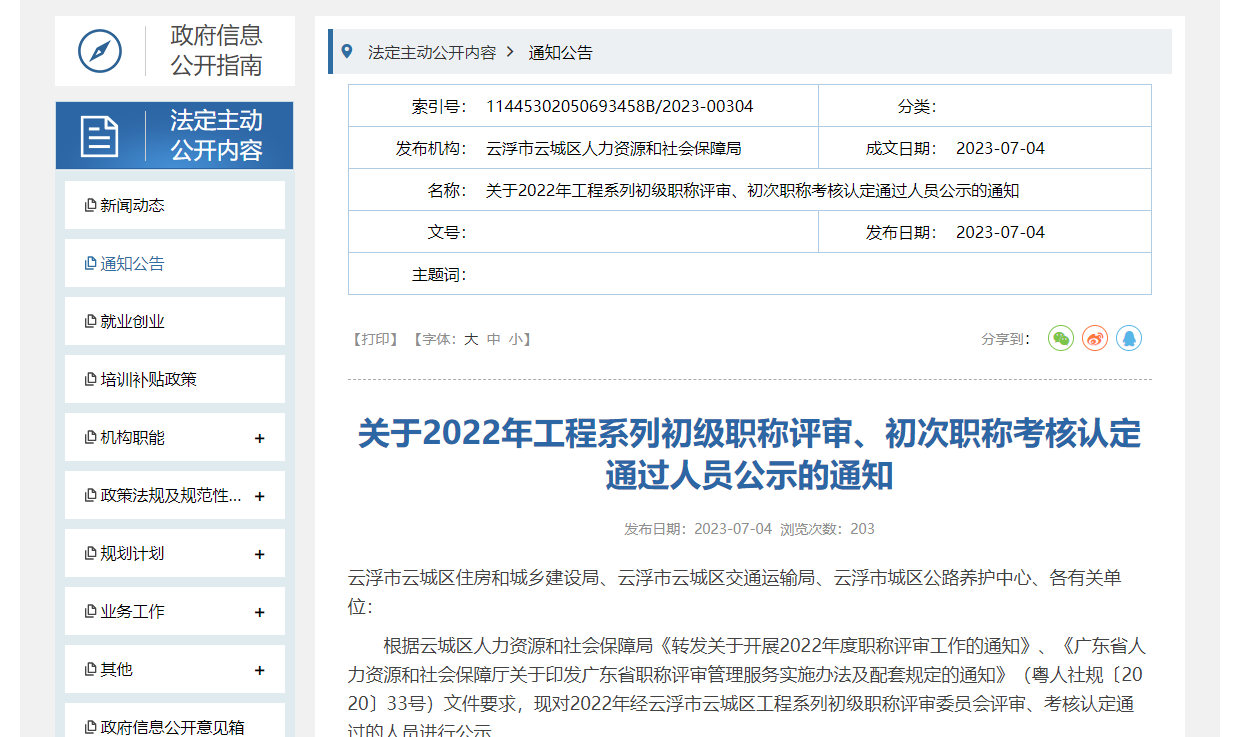This screenshot has height=737, width=1238.
Task: Click the compass icon beside 政府信息公开指南
Action: coord(100,51)
